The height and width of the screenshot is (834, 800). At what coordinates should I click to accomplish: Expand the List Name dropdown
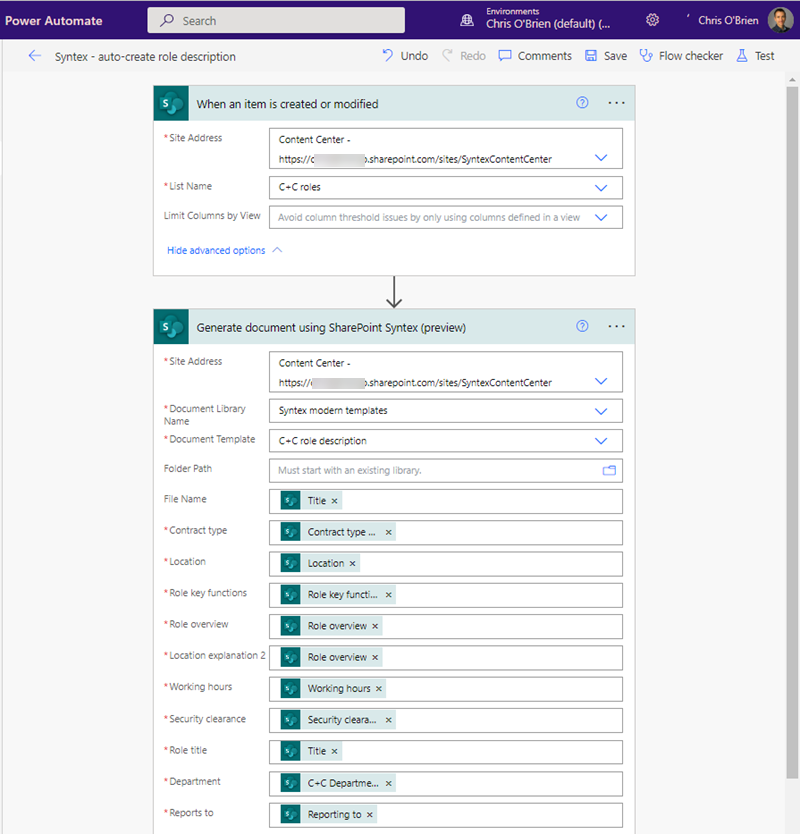pos(601,188)
